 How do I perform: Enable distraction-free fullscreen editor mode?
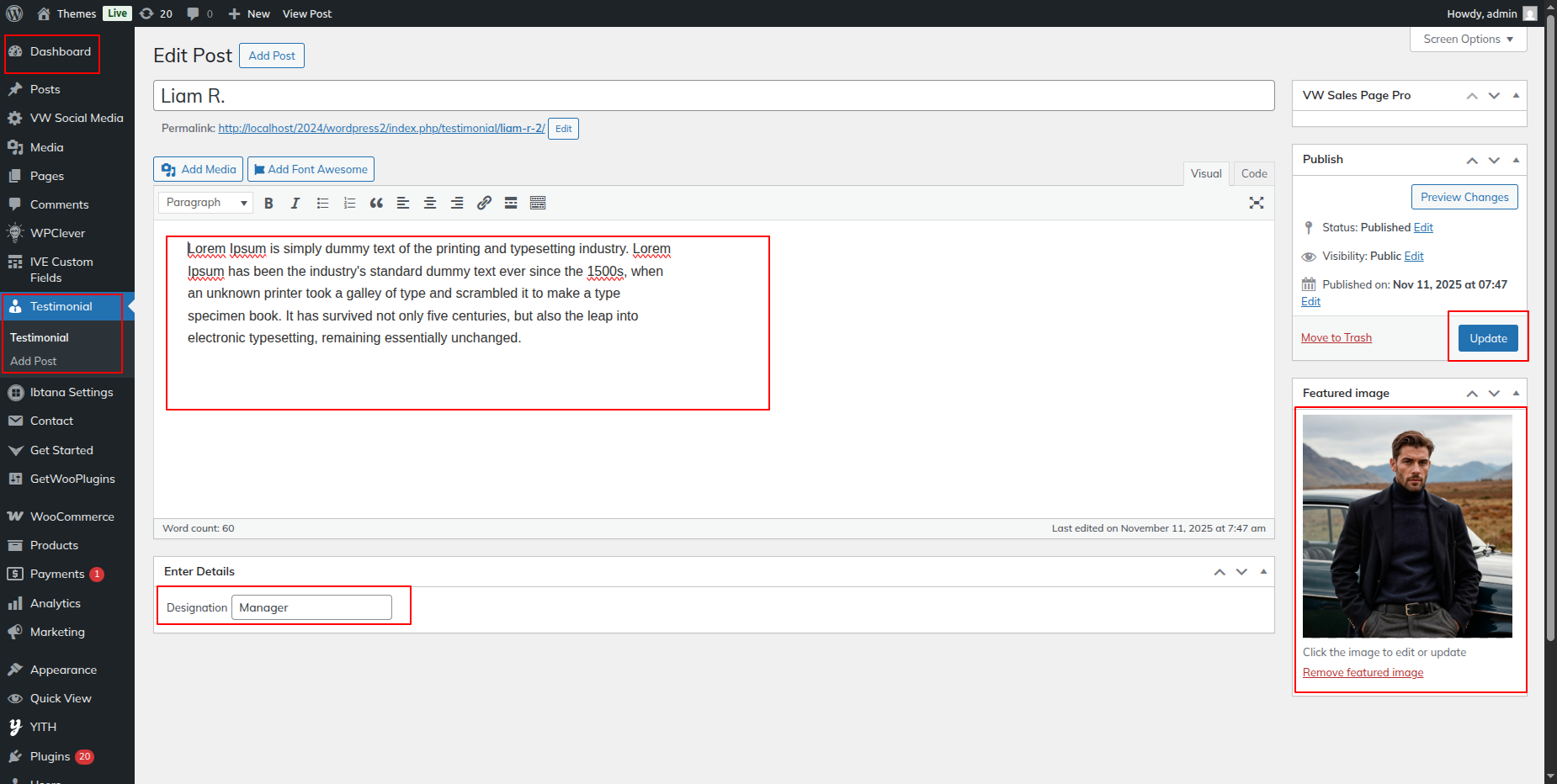(x=1257, y=203)
